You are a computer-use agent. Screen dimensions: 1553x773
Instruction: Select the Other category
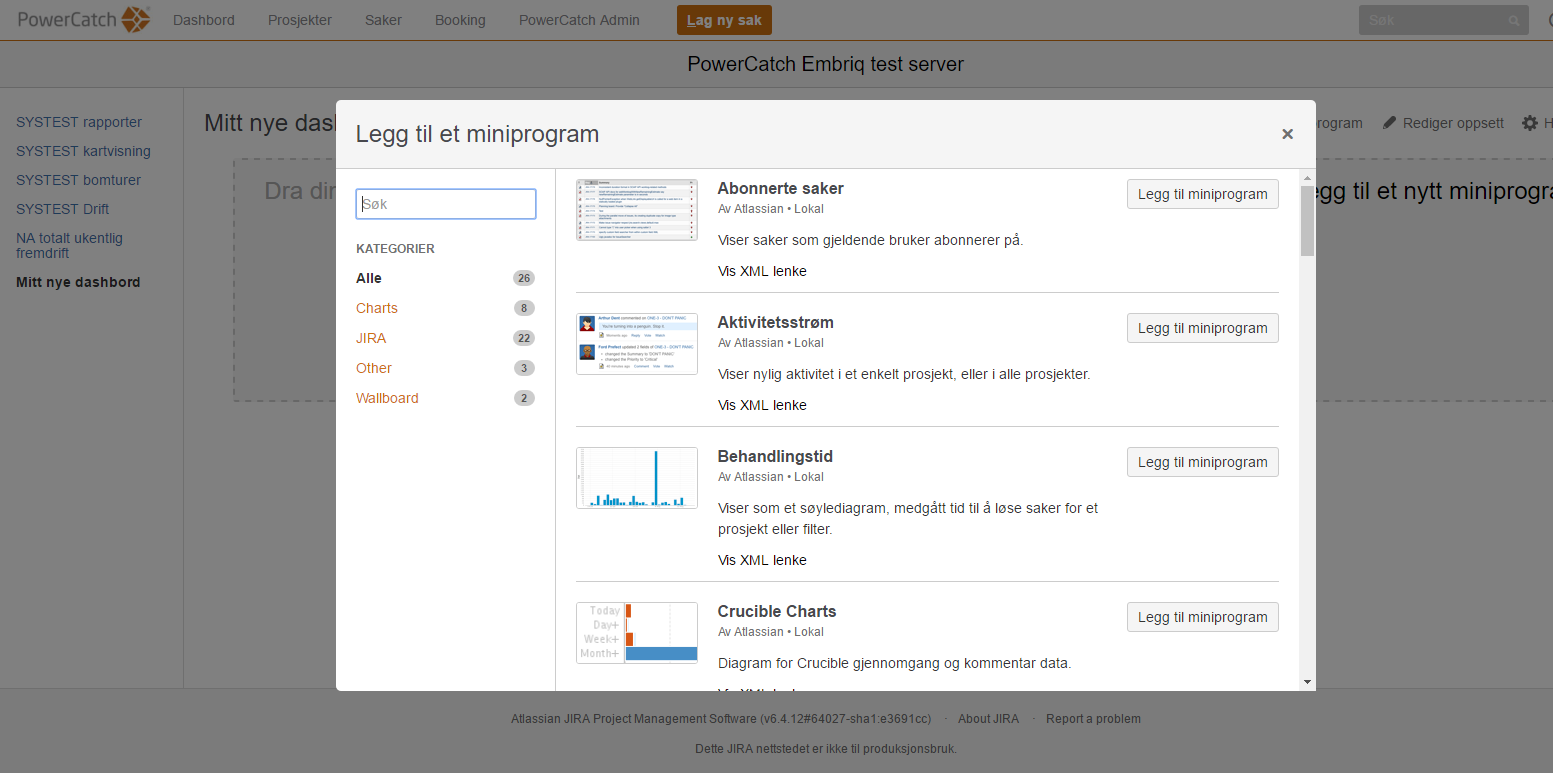coord(374,368)
